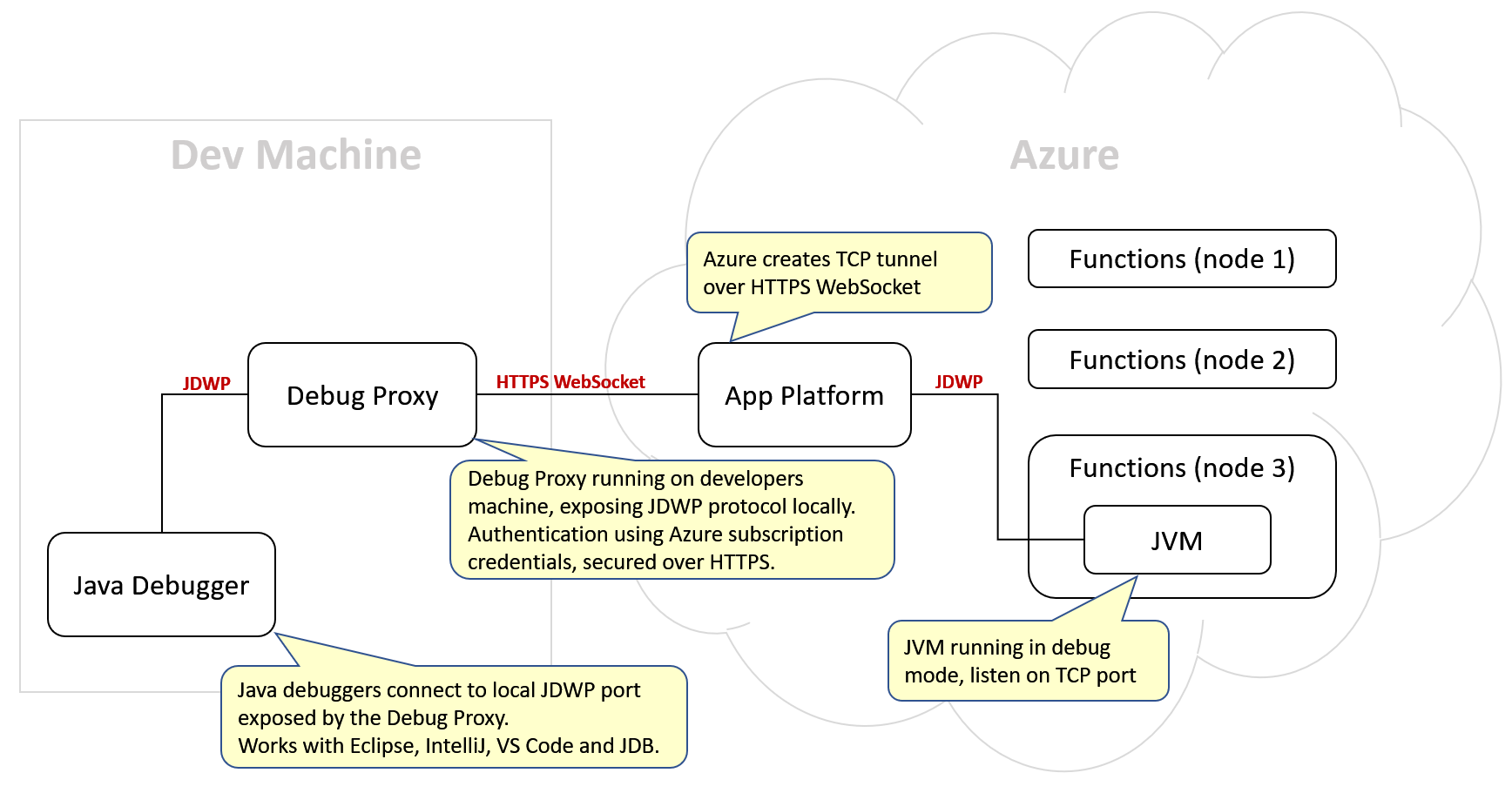Select the 'Azure creates TCP tunnel' callout
1512x793 pixels.
tap(839, 272)
